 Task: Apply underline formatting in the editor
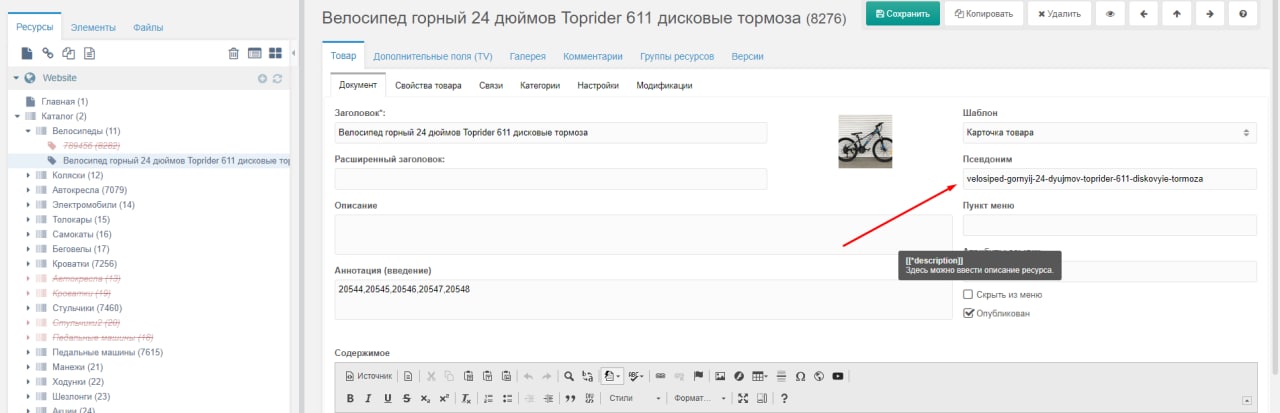pos(388,398)
